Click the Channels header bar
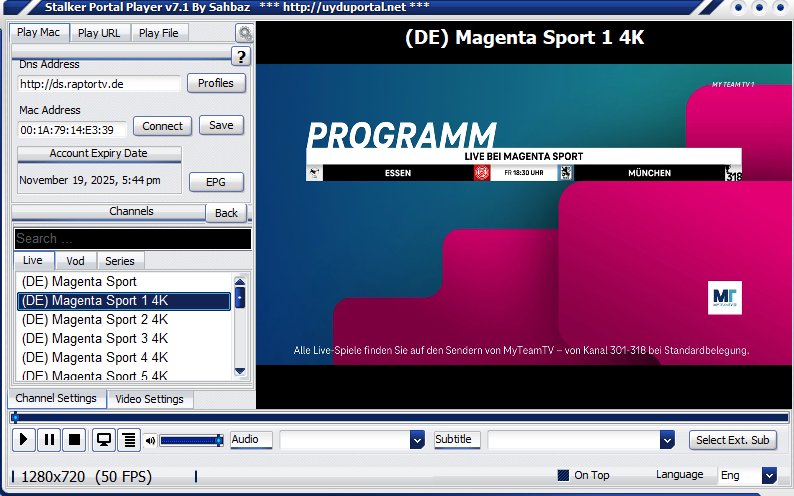 (x=109, y=212)
